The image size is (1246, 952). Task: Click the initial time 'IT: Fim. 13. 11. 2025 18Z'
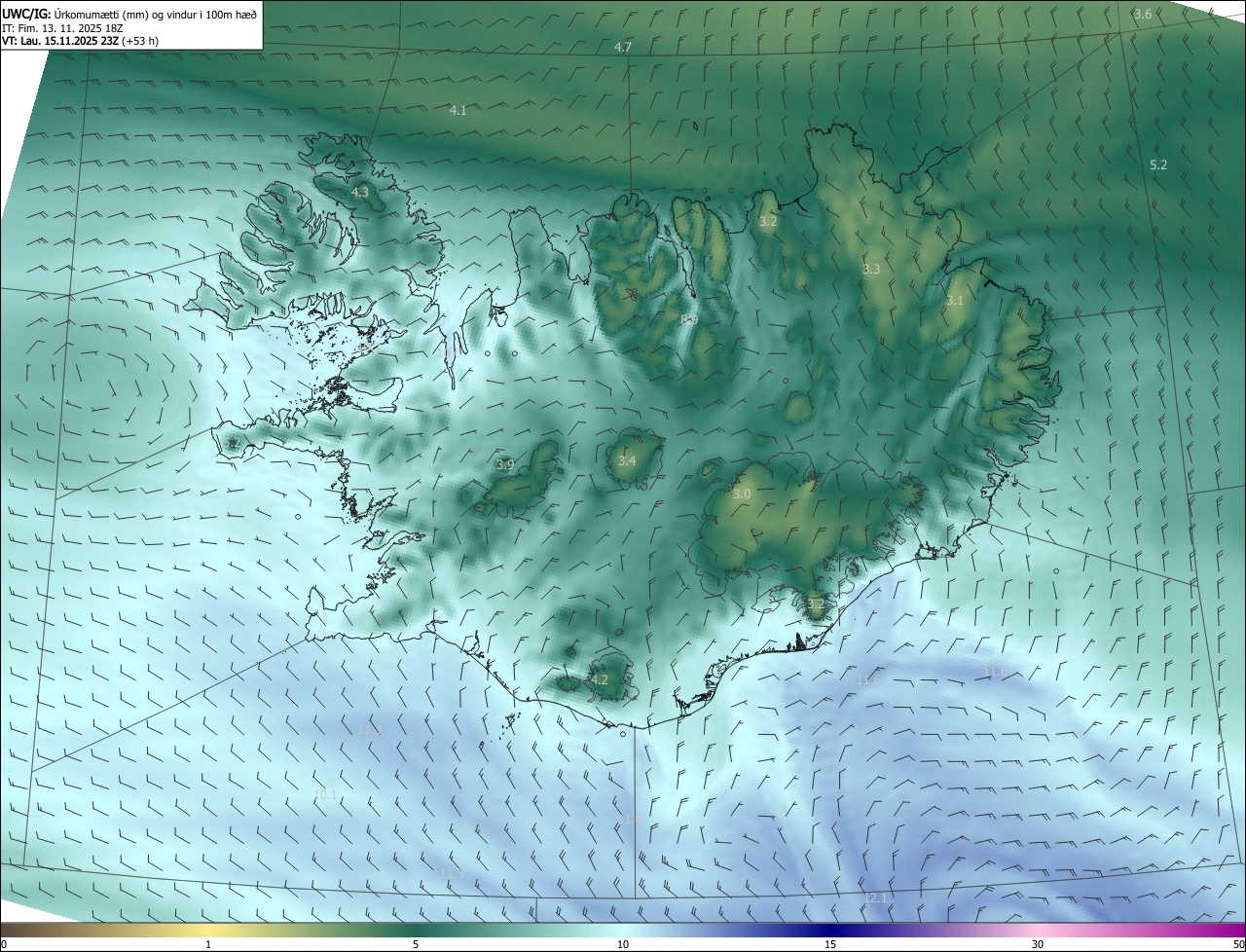(61, 28)
